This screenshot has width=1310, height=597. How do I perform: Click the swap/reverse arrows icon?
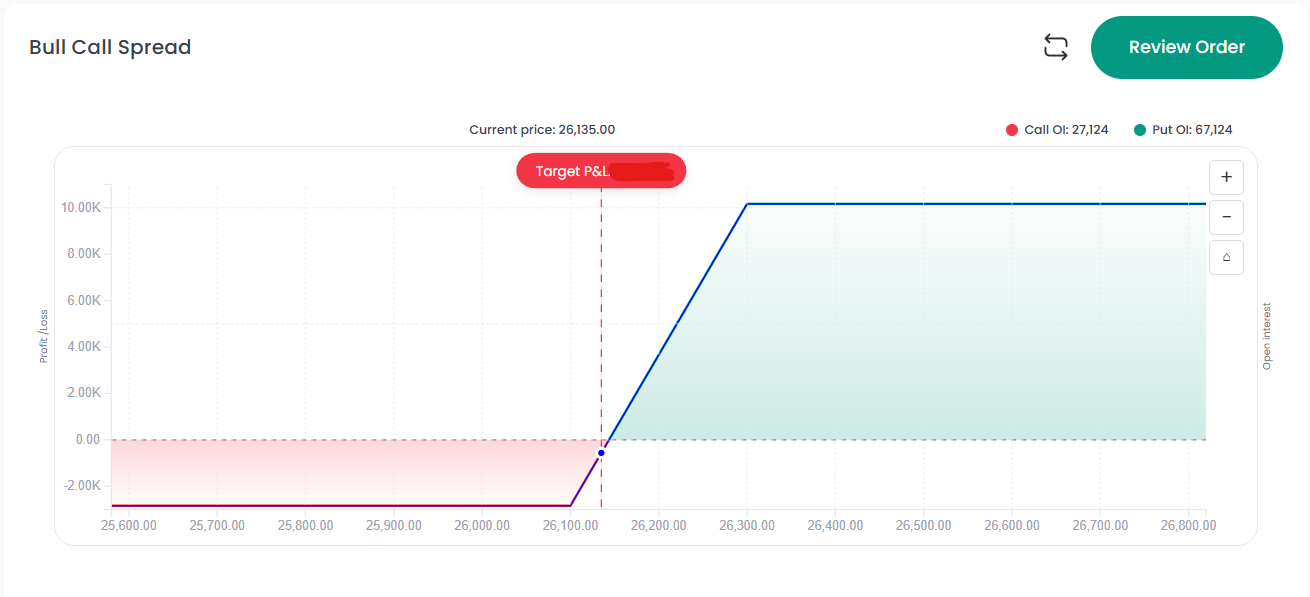click(x=1056, y=47)
